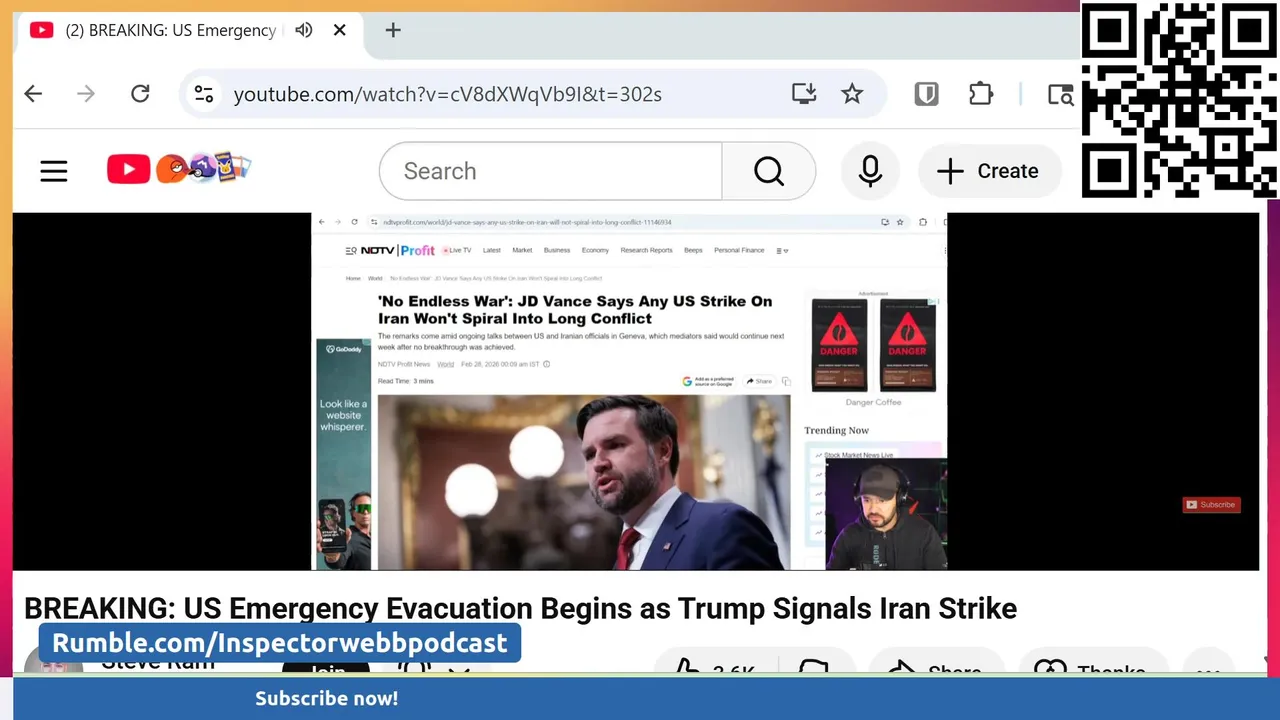1280x720 pixels.
Task: Go back to the previous page
Action: 33,94
